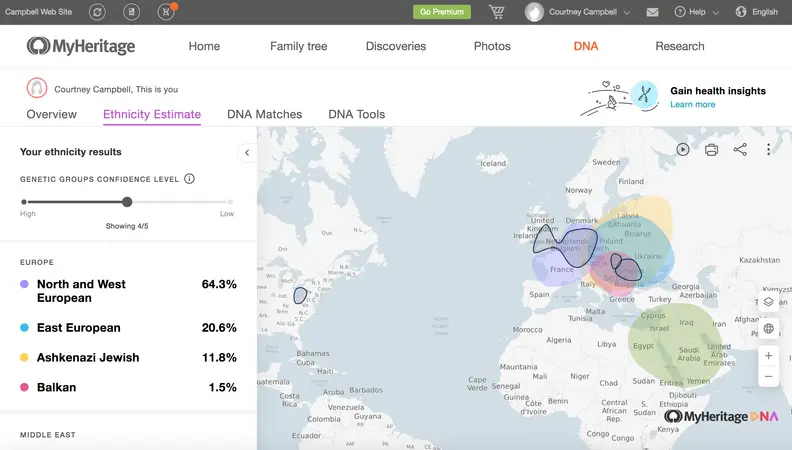This screenshot has height=450, width=792.
Task: Switch to the DNA Tools tab
Action: 357,114
